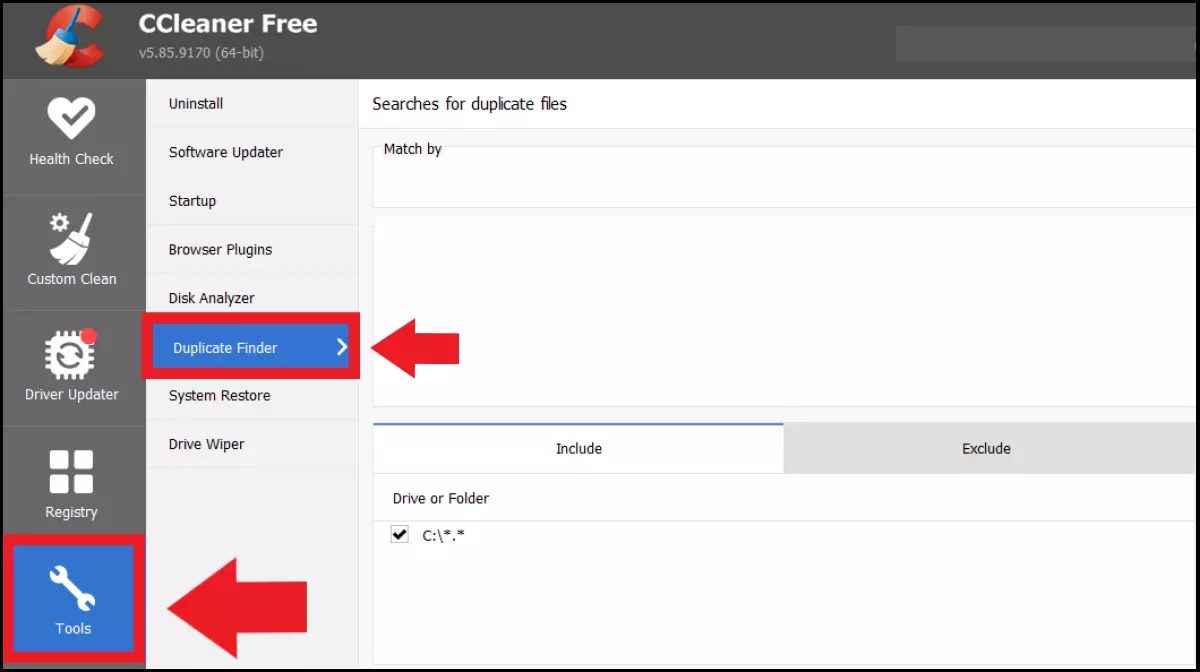Click the CCleaner logo icon

(x=70, y=36)
